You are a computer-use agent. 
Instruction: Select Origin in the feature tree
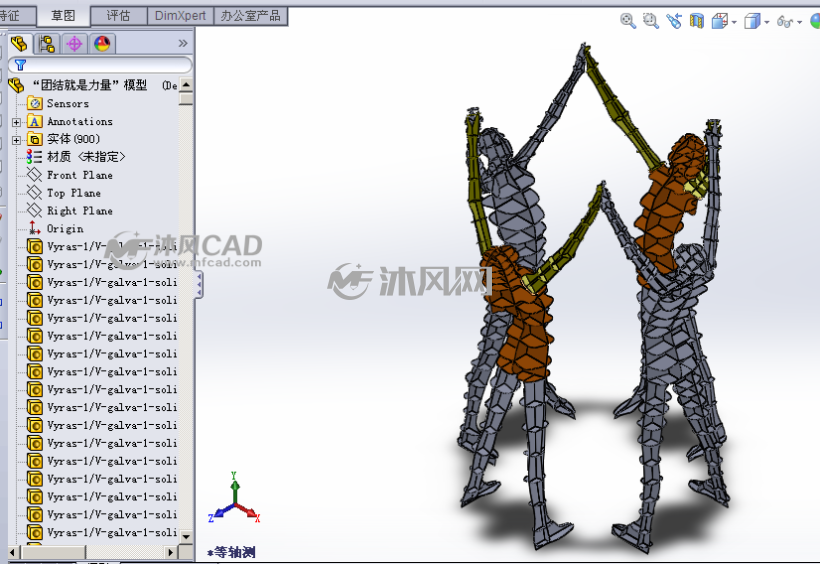click(65, 229)
